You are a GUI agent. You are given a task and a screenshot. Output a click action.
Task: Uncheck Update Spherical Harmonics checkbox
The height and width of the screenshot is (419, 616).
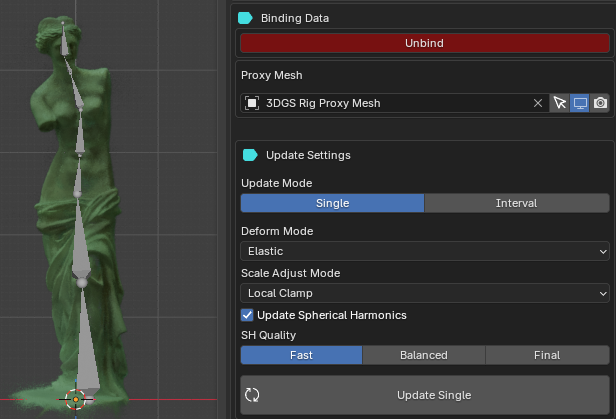247,315
